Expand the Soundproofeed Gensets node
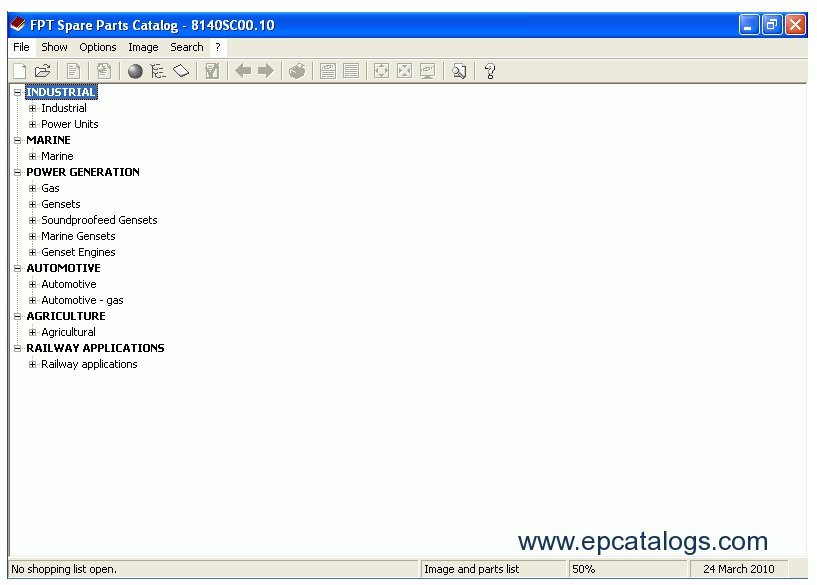The image size is (817, 585). point(32,220)
